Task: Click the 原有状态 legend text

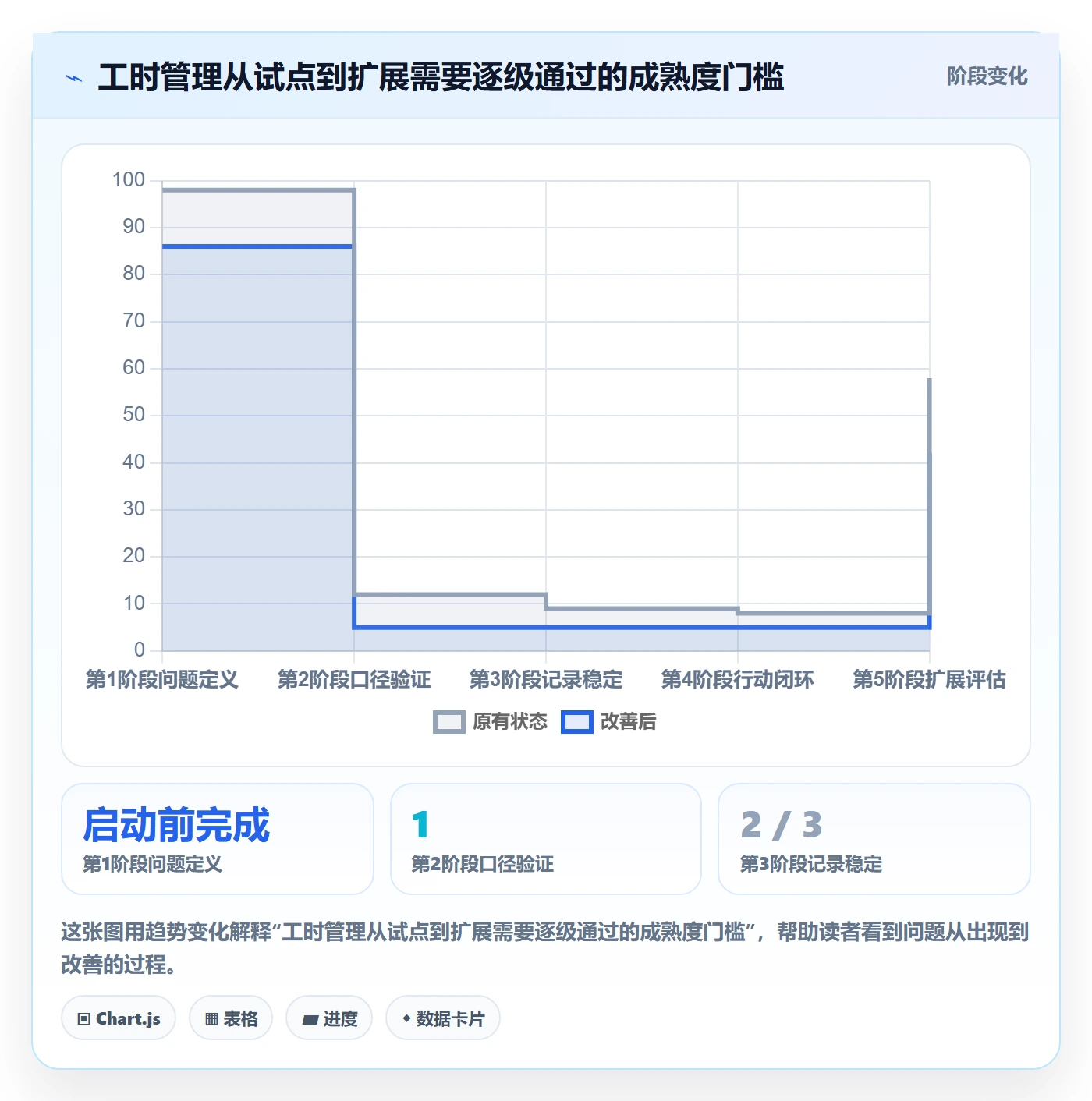Action: (x=510, y=722)
